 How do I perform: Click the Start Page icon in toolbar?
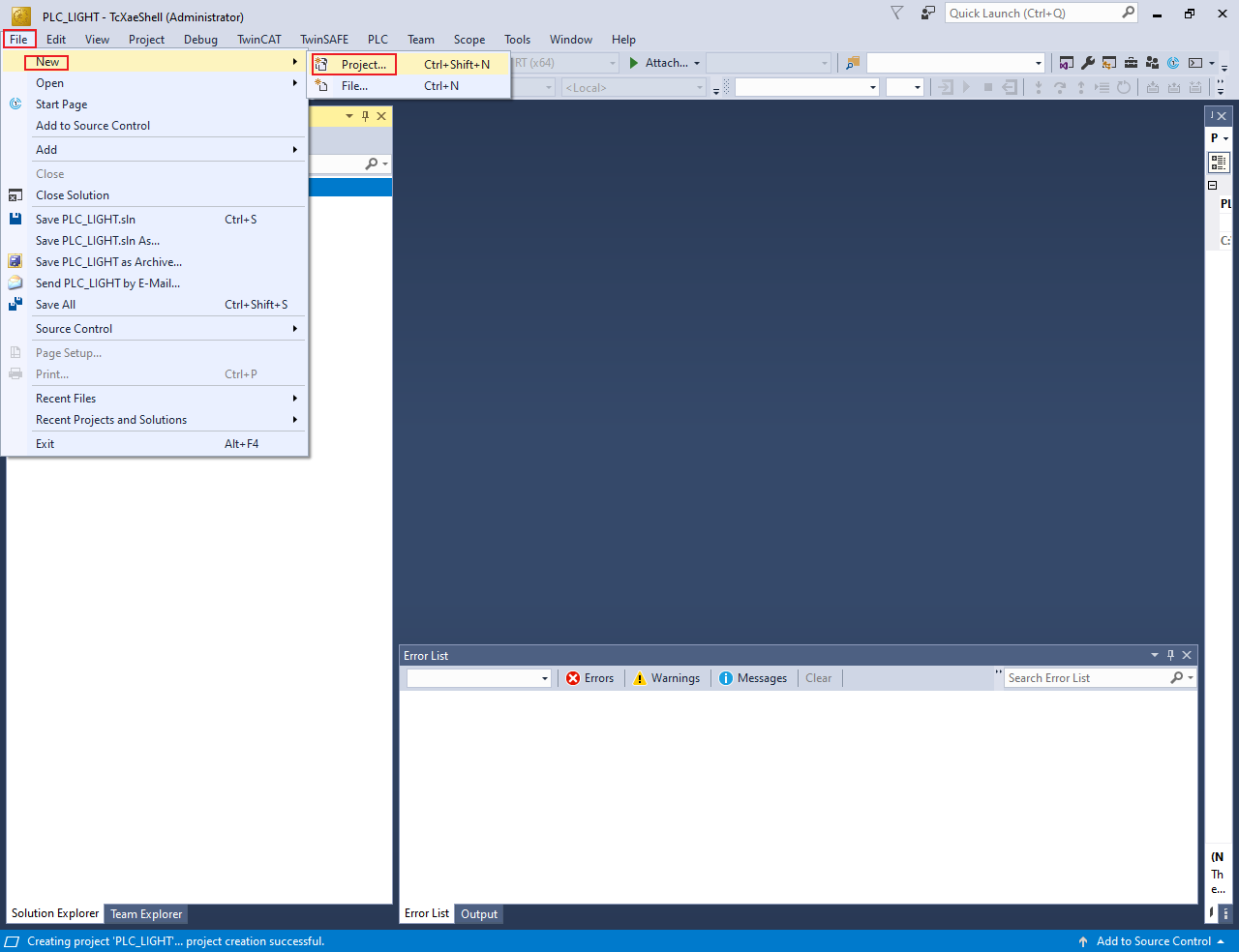pyautogui.click(x=1173, y=63)
